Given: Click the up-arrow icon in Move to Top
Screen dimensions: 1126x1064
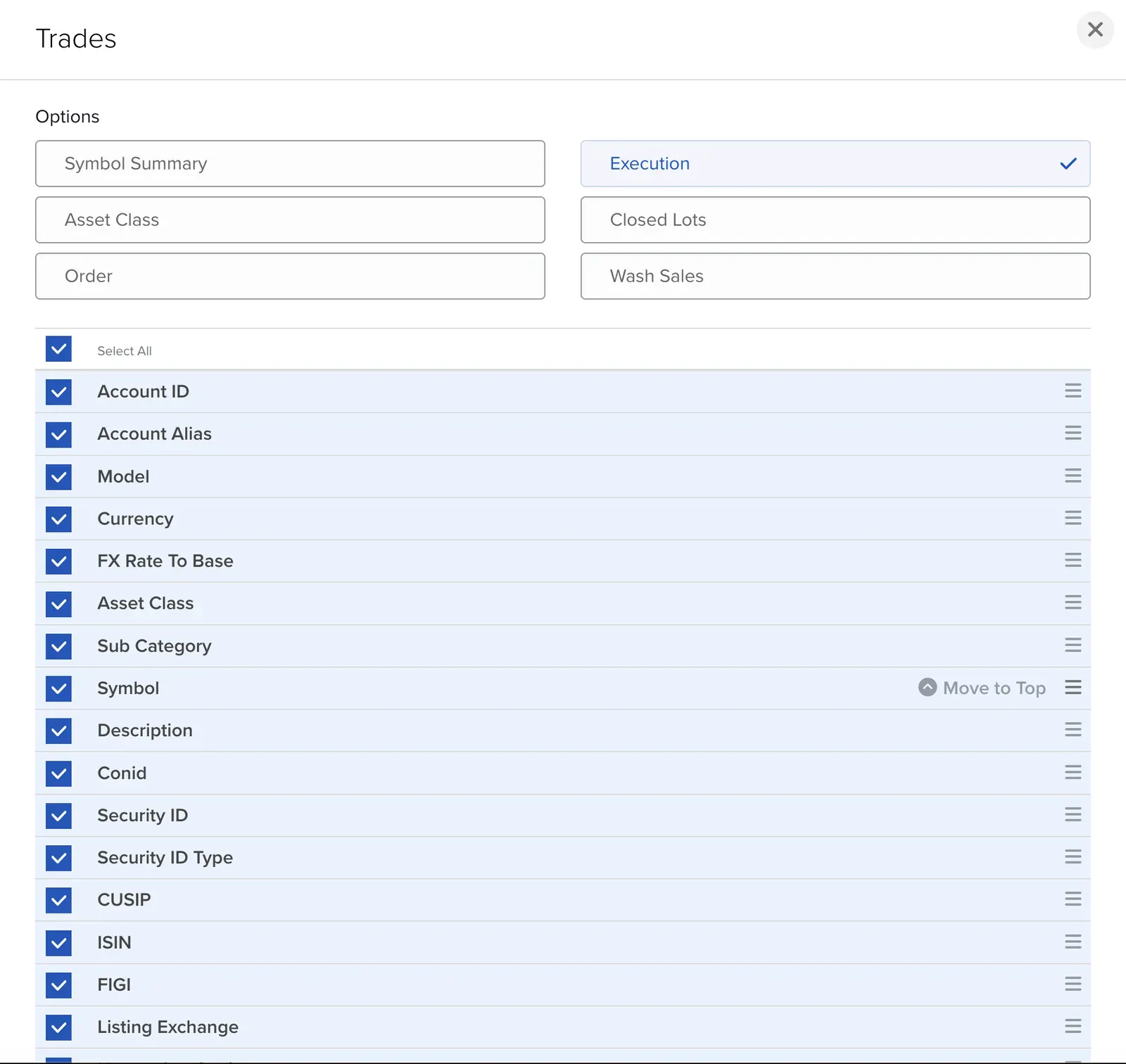Looking at the screenshot, I should [928, 688].
